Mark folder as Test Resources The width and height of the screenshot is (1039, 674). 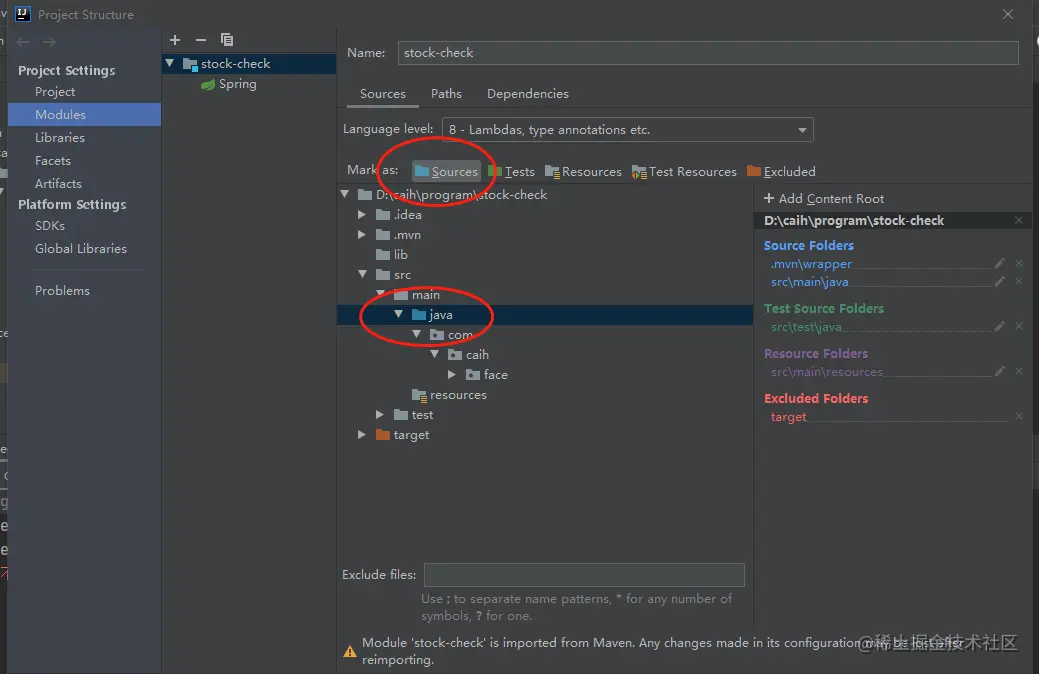click(684, 172)
